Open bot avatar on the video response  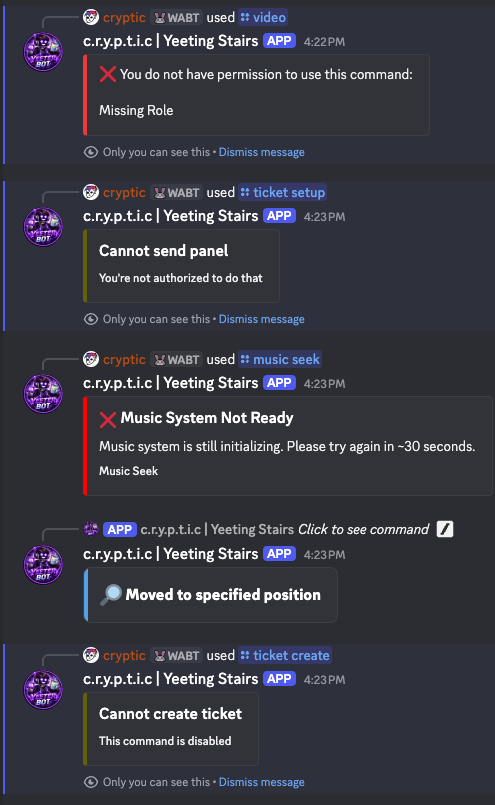tap(43, 52)
